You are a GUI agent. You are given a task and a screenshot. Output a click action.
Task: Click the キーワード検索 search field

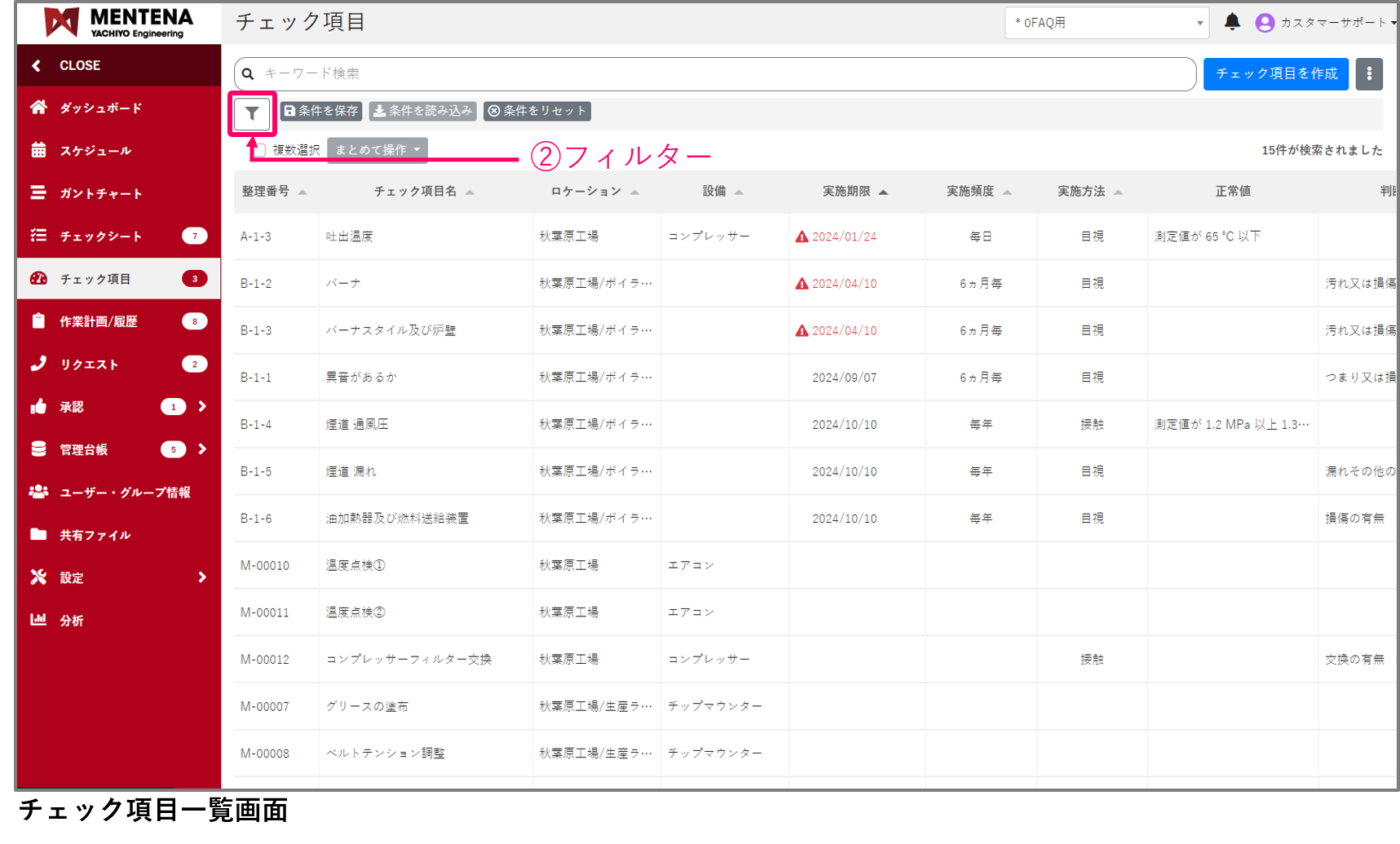[x=718, y=74]
